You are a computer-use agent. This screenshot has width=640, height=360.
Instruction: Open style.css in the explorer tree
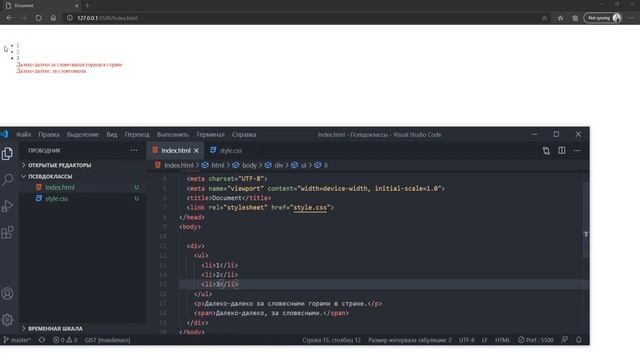56,198
